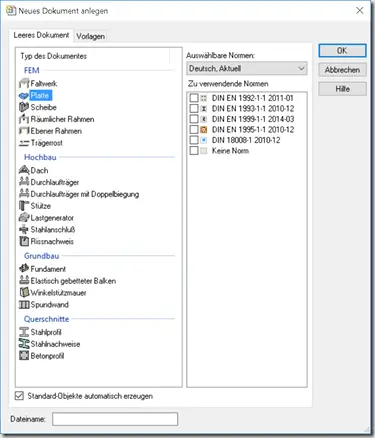
Task: Click the Abbrechen button
Action: pyautogui.click(x=342, y=70)
